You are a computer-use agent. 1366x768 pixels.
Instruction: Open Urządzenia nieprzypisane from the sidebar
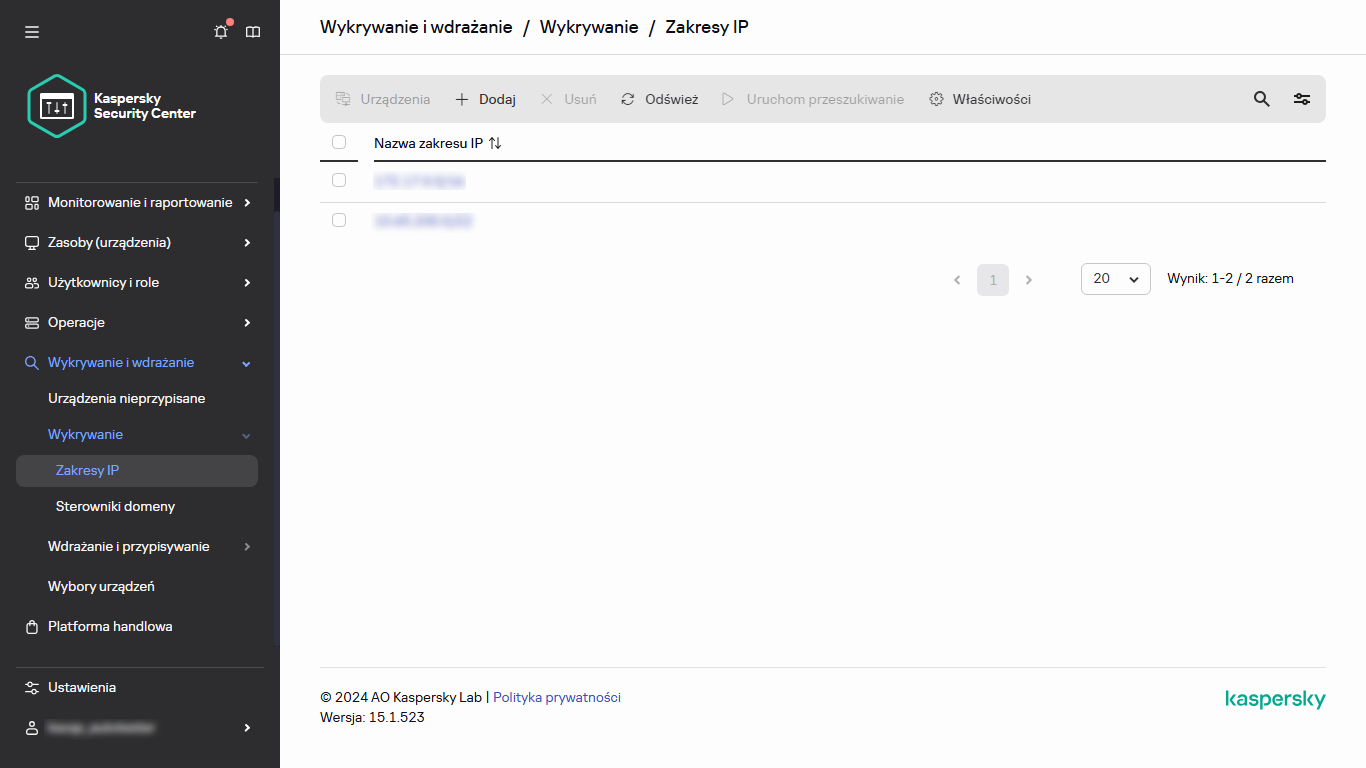coord(125,398)
